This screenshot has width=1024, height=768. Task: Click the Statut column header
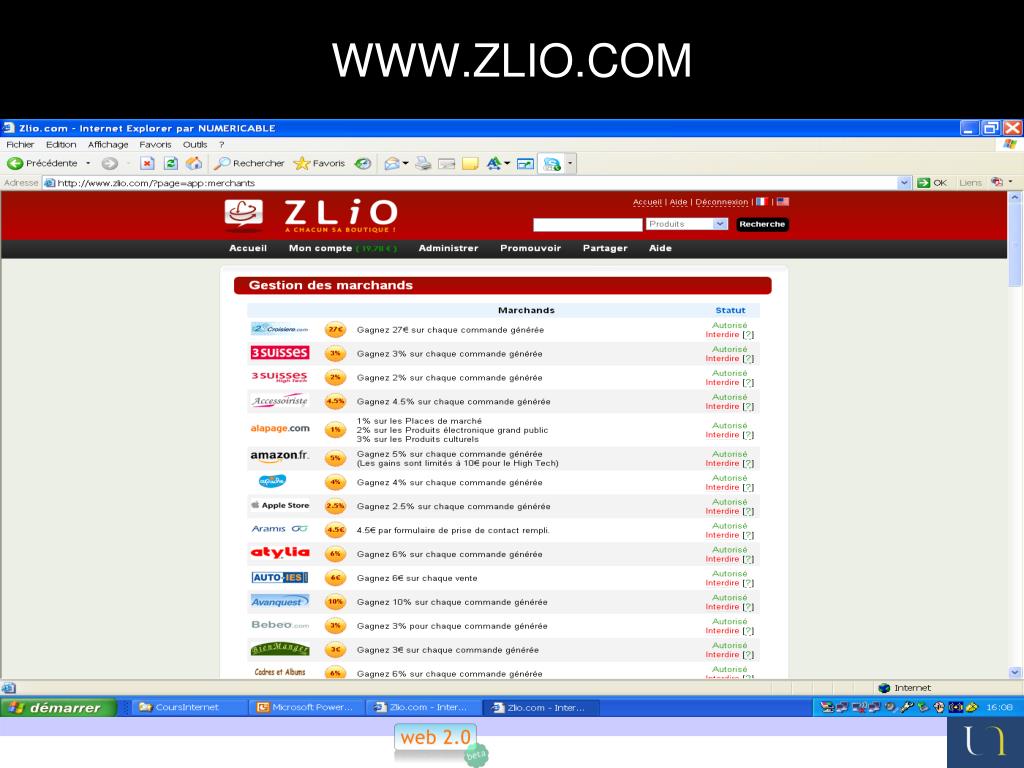(x=730, y=310)
